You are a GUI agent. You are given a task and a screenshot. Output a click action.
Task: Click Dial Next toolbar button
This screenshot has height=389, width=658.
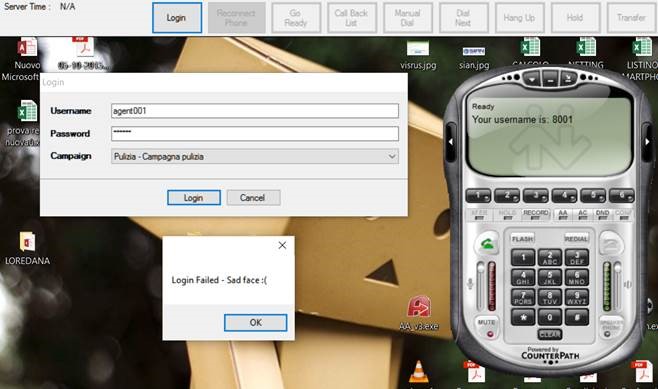[464, 18]
